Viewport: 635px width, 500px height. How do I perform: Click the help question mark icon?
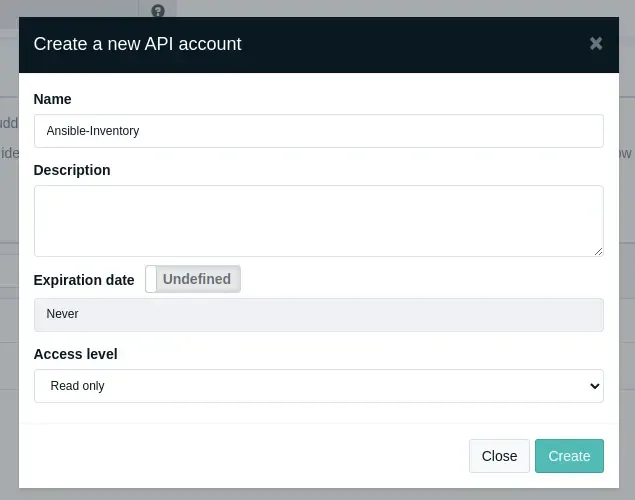[158, 11]
